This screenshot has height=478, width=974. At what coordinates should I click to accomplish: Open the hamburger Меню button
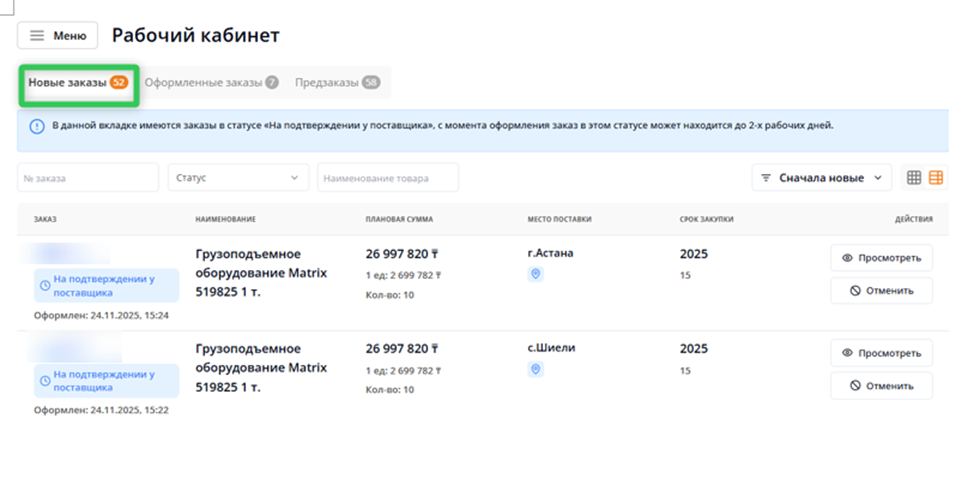click(57, 35)
